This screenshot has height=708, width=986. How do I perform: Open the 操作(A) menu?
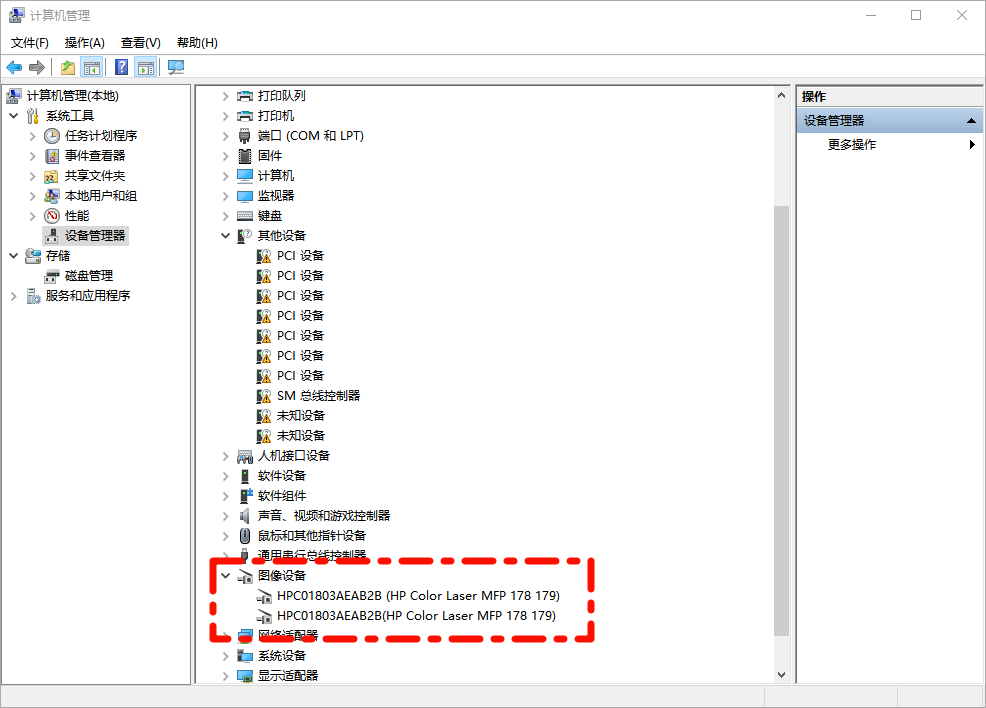click(x=84, y=43)
